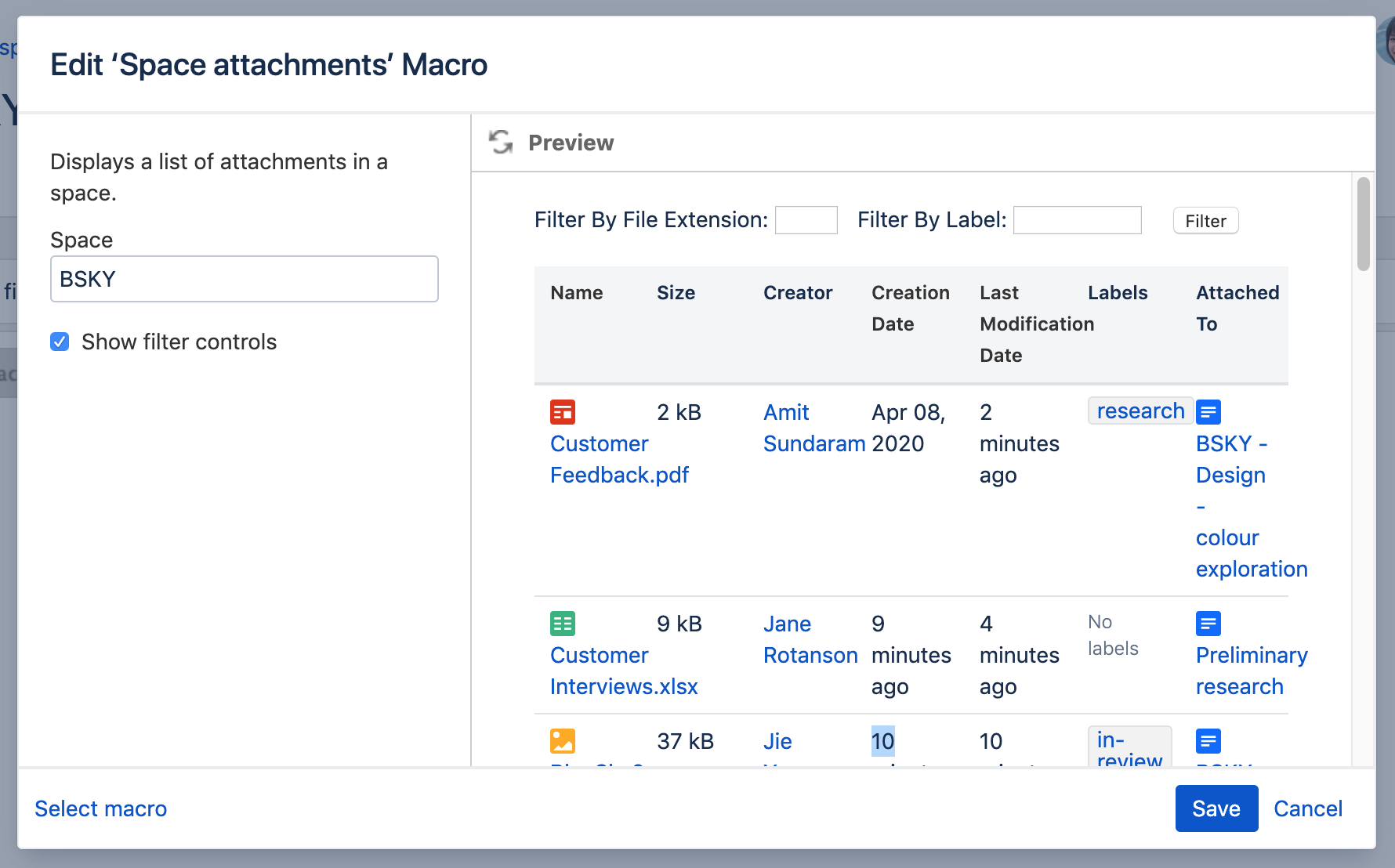Click the orange image file icon
This screenshot has height=868, width=1395.
[562, 741]
